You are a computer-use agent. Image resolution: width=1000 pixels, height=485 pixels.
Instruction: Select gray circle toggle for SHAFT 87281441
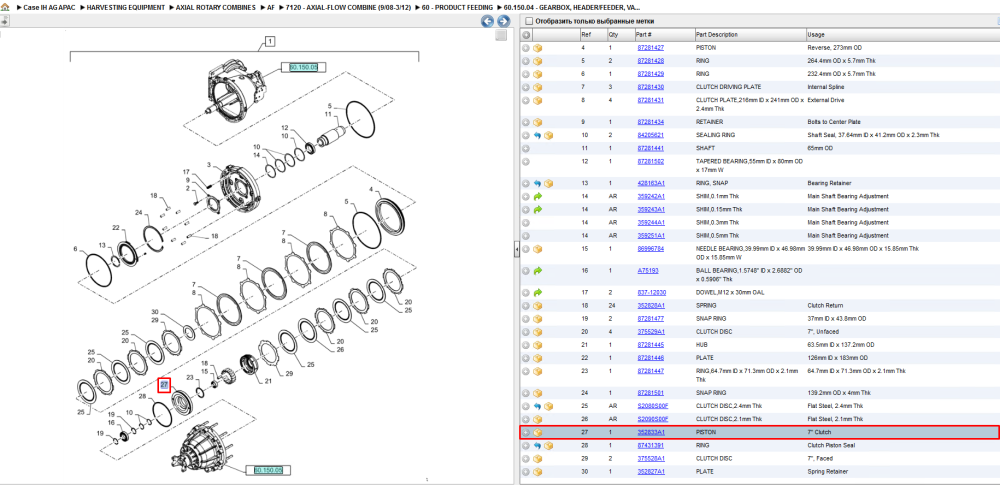(x=526, y=148)
